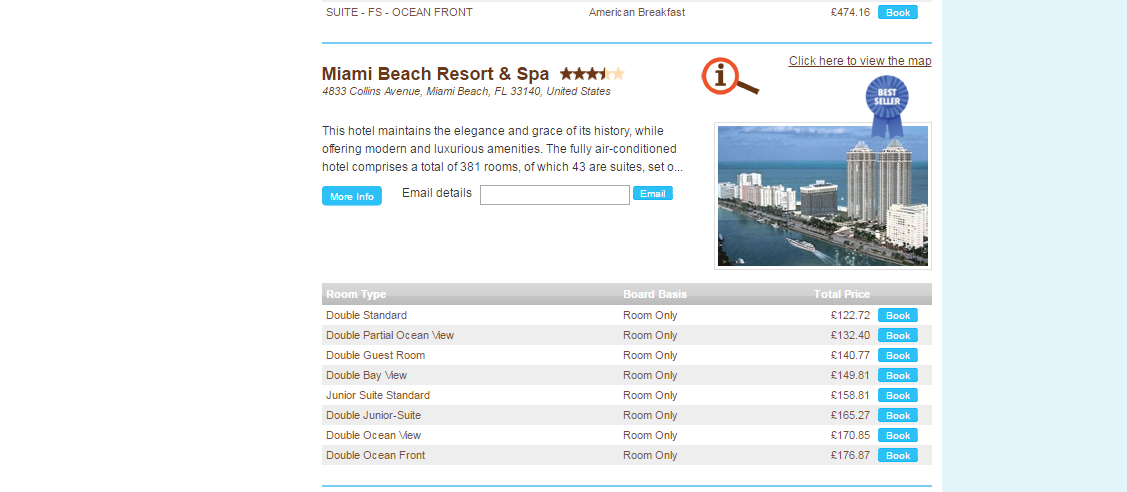
Task: Click the £158.81 price
Action: (x=850, y=395)
